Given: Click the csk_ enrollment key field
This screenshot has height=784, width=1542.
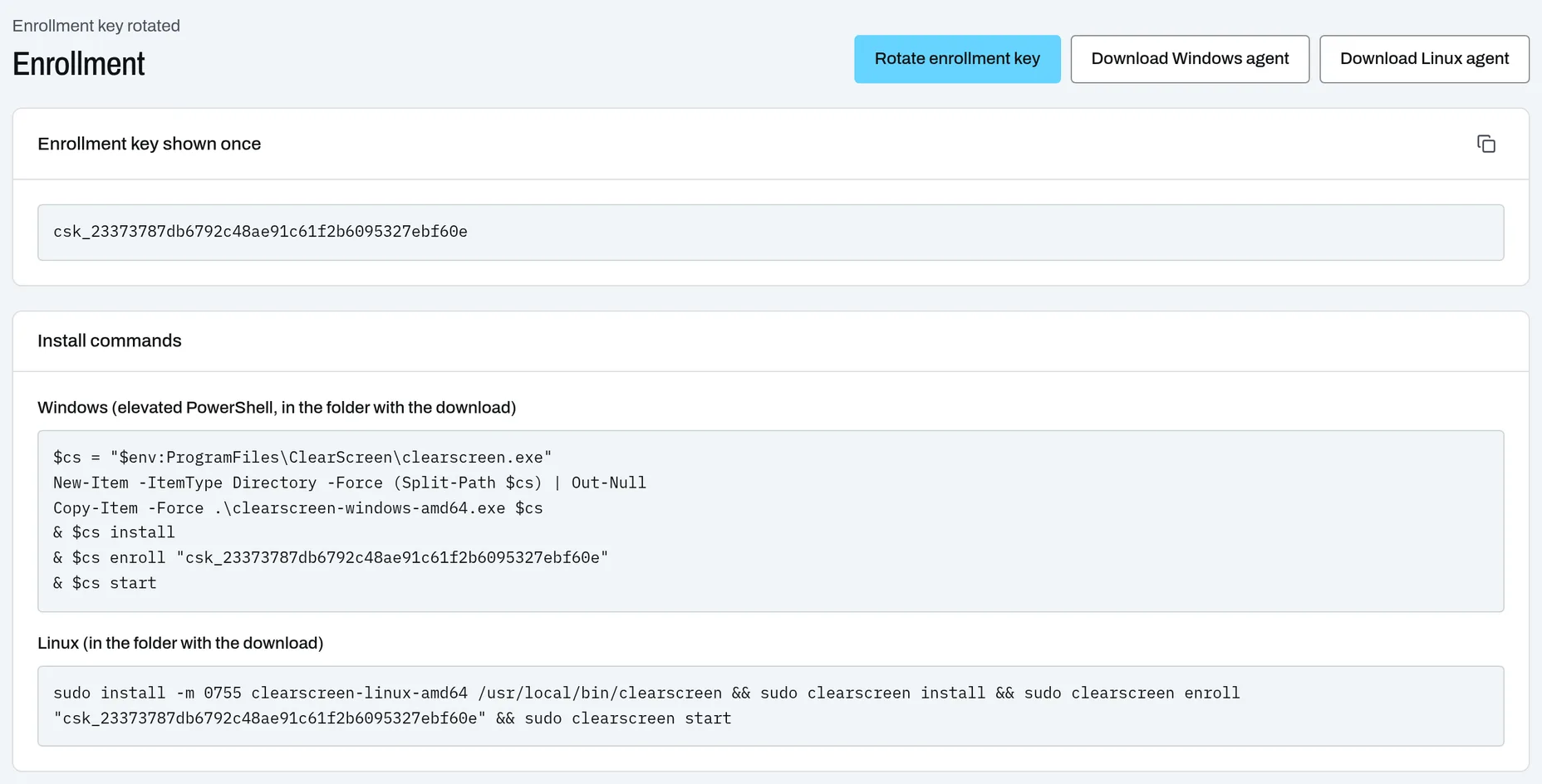Looking at the screenshot, I should pyautogui.click(x=771, y=233).
